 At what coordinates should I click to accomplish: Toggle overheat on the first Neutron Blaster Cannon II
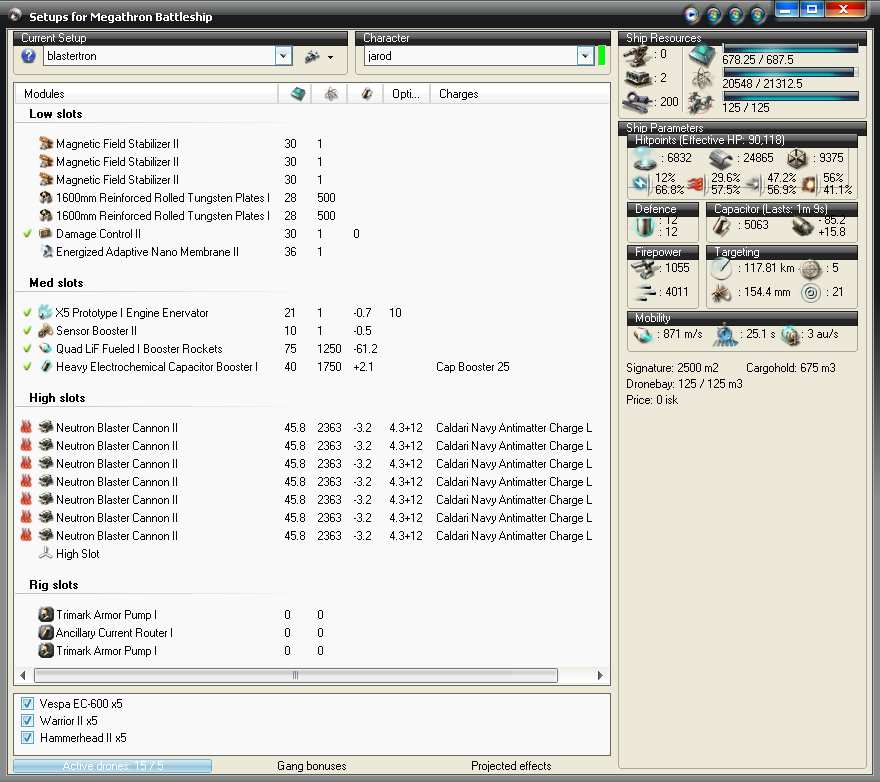pyautogui.click(x=26, y=427)
